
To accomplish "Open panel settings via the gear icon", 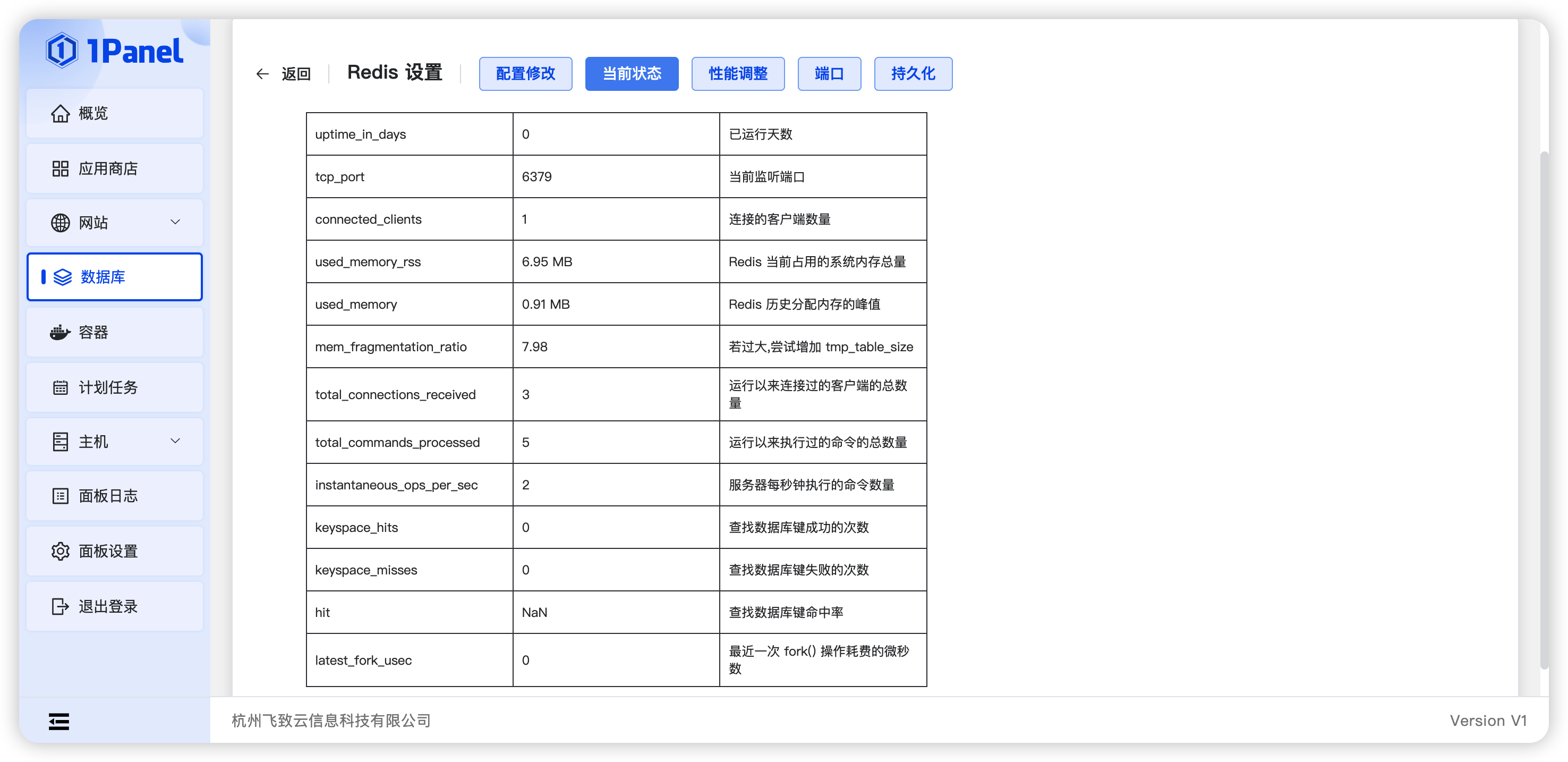I will point(60,551).
